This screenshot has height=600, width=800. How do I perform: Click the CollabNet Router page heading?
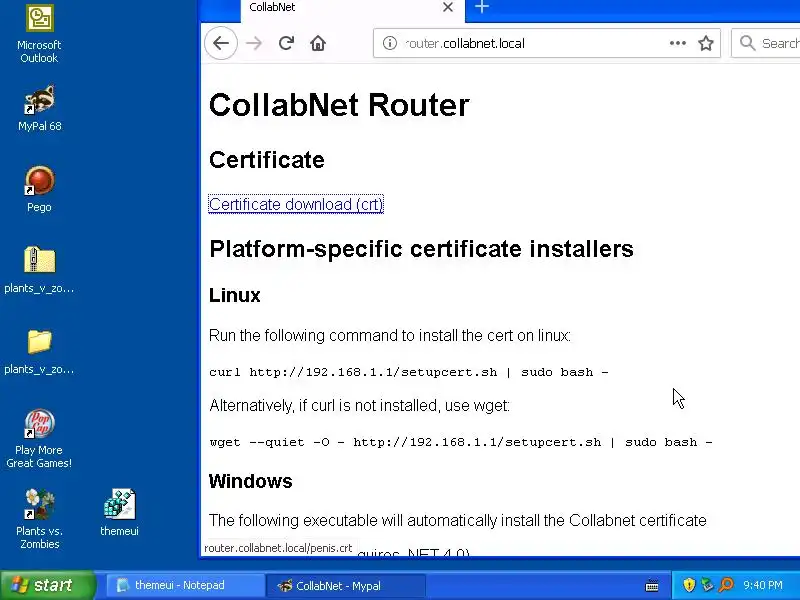click(339, 105)
